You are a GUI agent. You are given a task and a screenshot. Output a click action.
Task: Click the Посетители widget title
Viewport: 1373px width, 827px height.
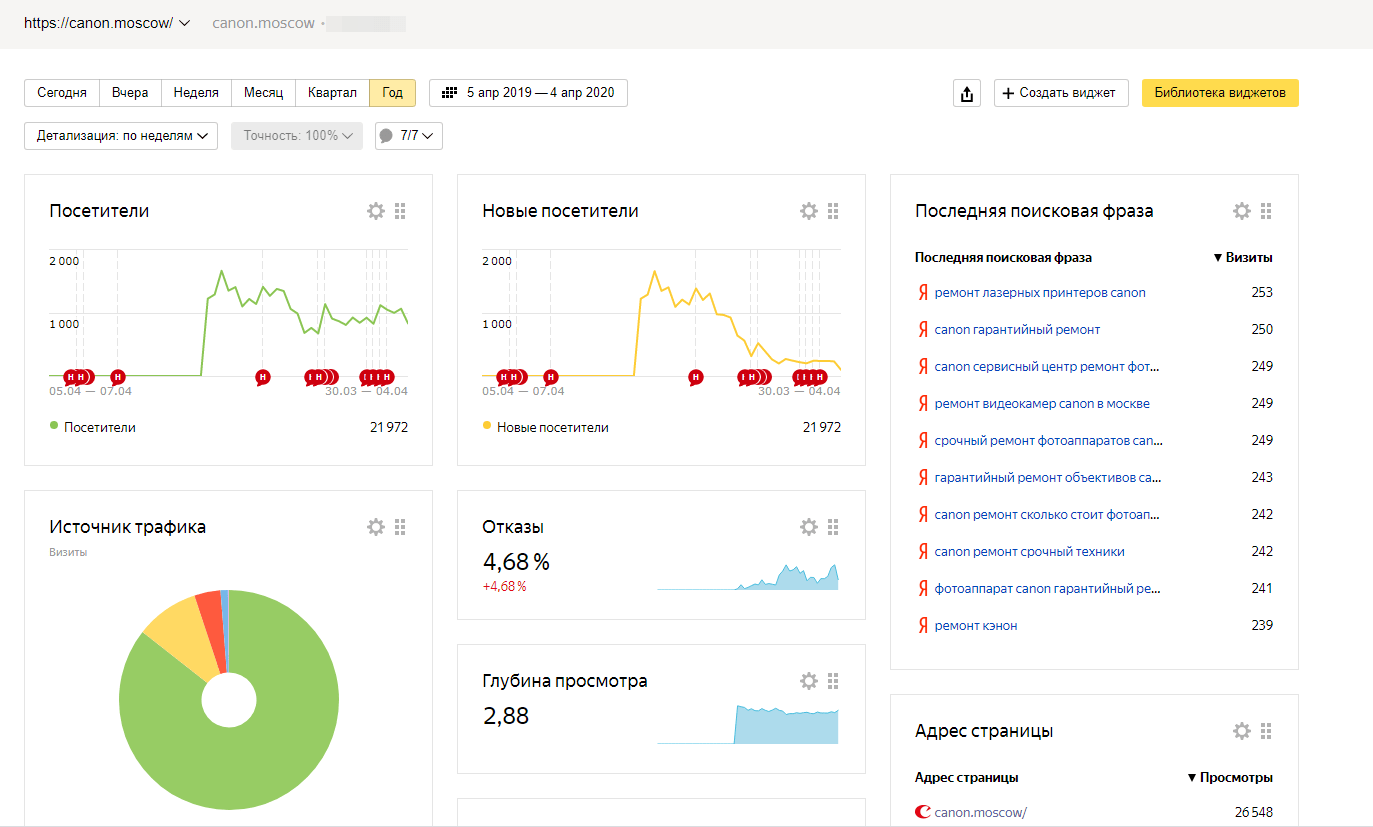[x=99, y=211]
